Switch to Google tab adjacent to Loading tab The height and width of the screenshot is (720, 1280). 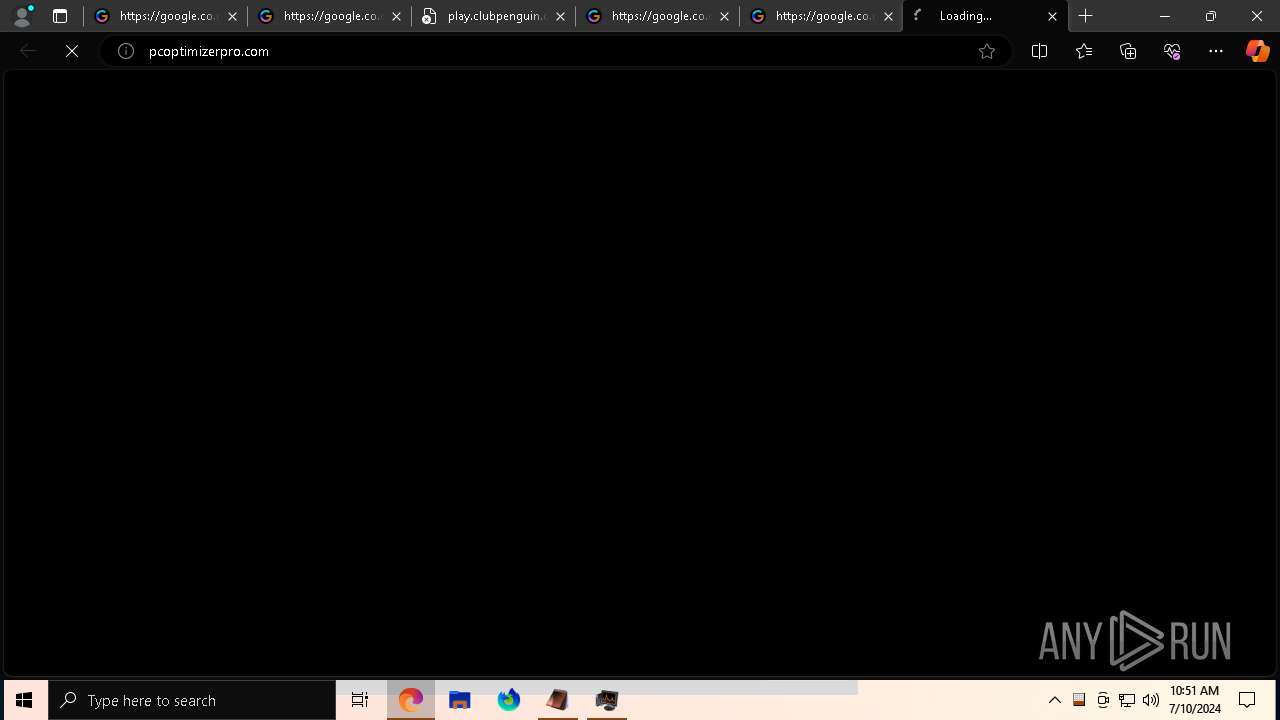pos(822,16)
